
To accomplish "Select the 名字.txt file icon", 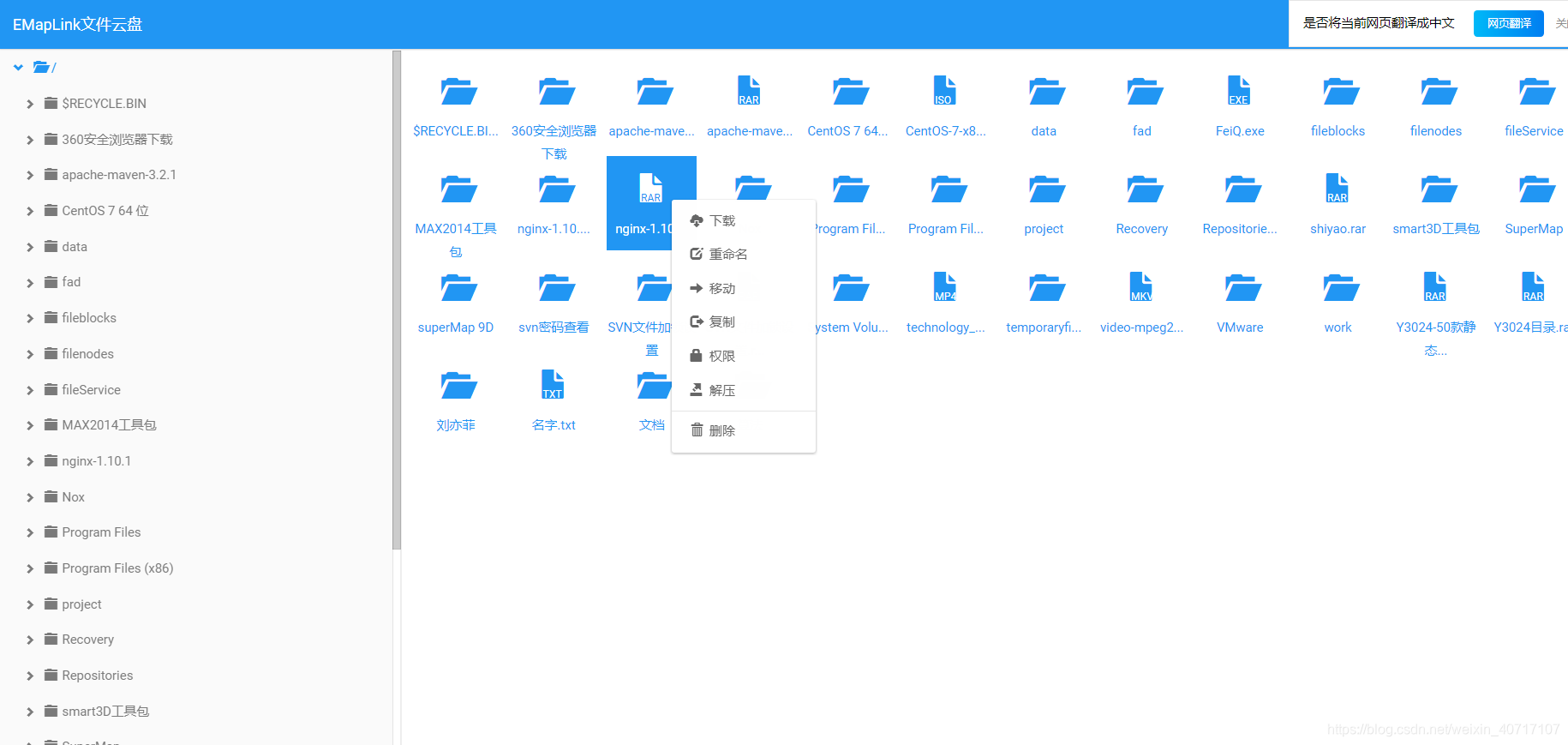I will pyautogui.click(x=553, y=385).
